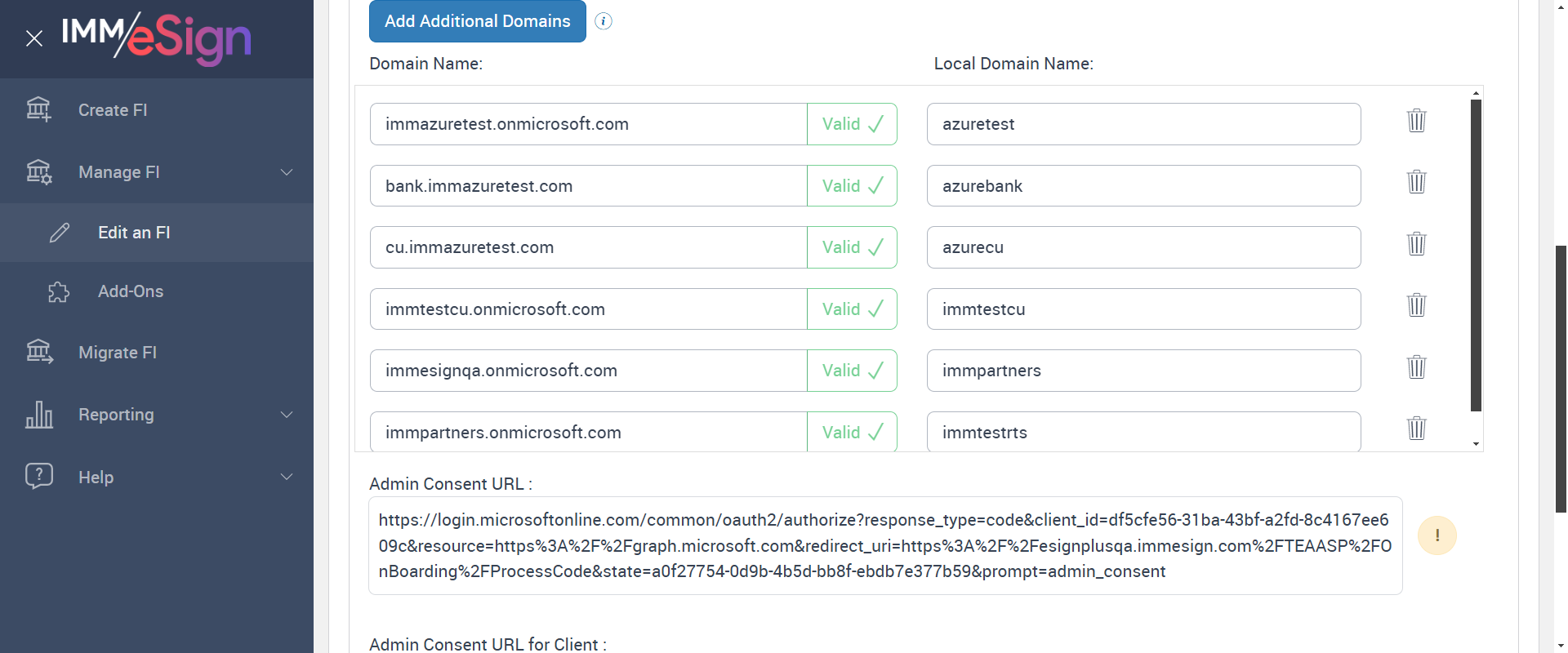Click the Add Additional Domains button
This screenshot has height=653, width=1568.
[x=477, y=21]
